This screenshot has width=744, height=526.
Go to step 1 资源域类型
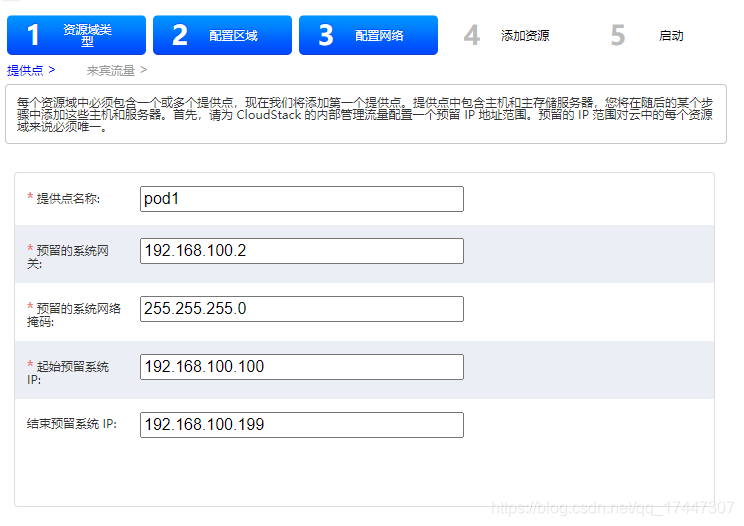pos(76,35)
